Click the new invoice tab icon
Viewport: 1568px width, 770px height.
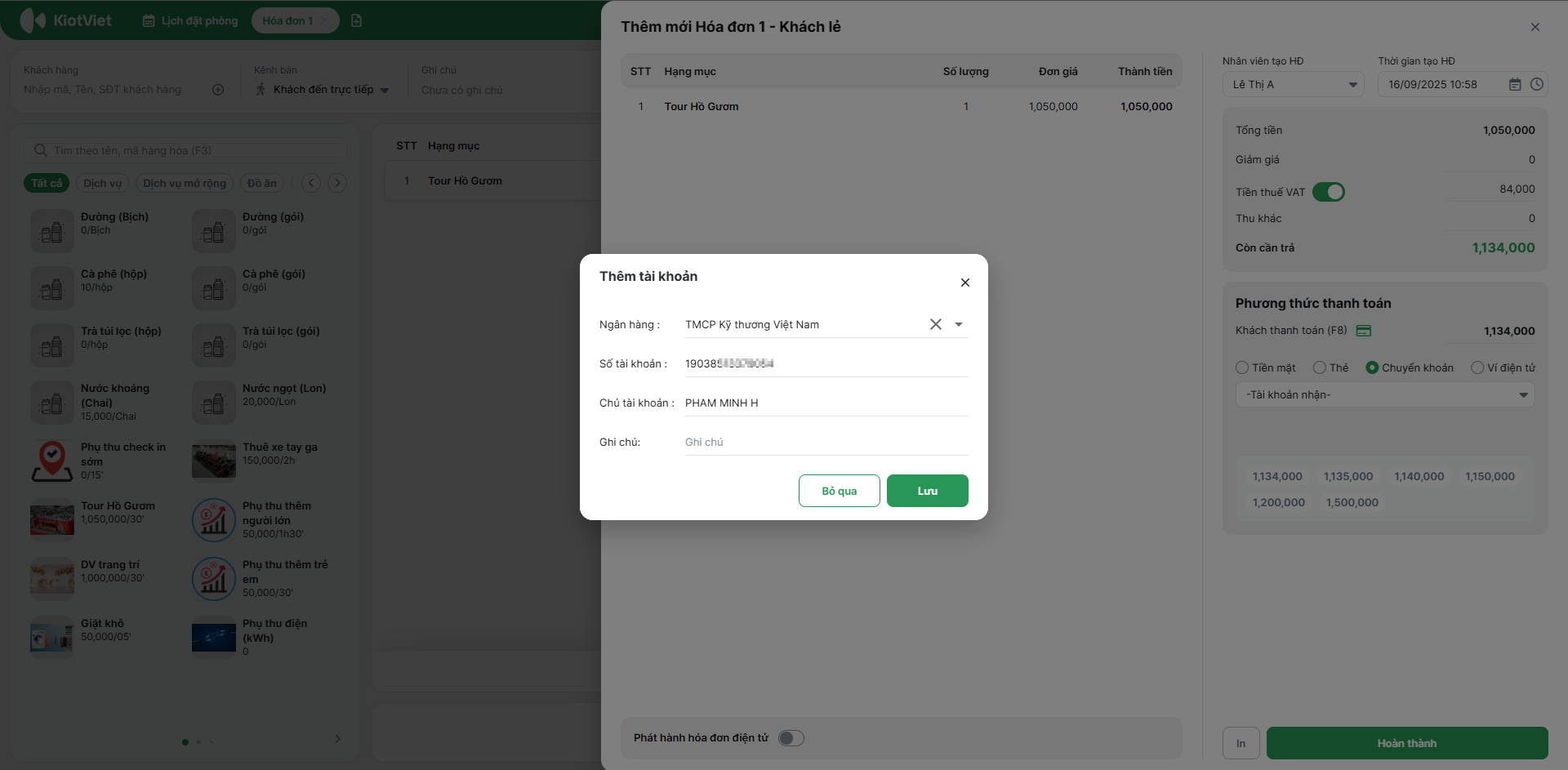tap(356, 20)
